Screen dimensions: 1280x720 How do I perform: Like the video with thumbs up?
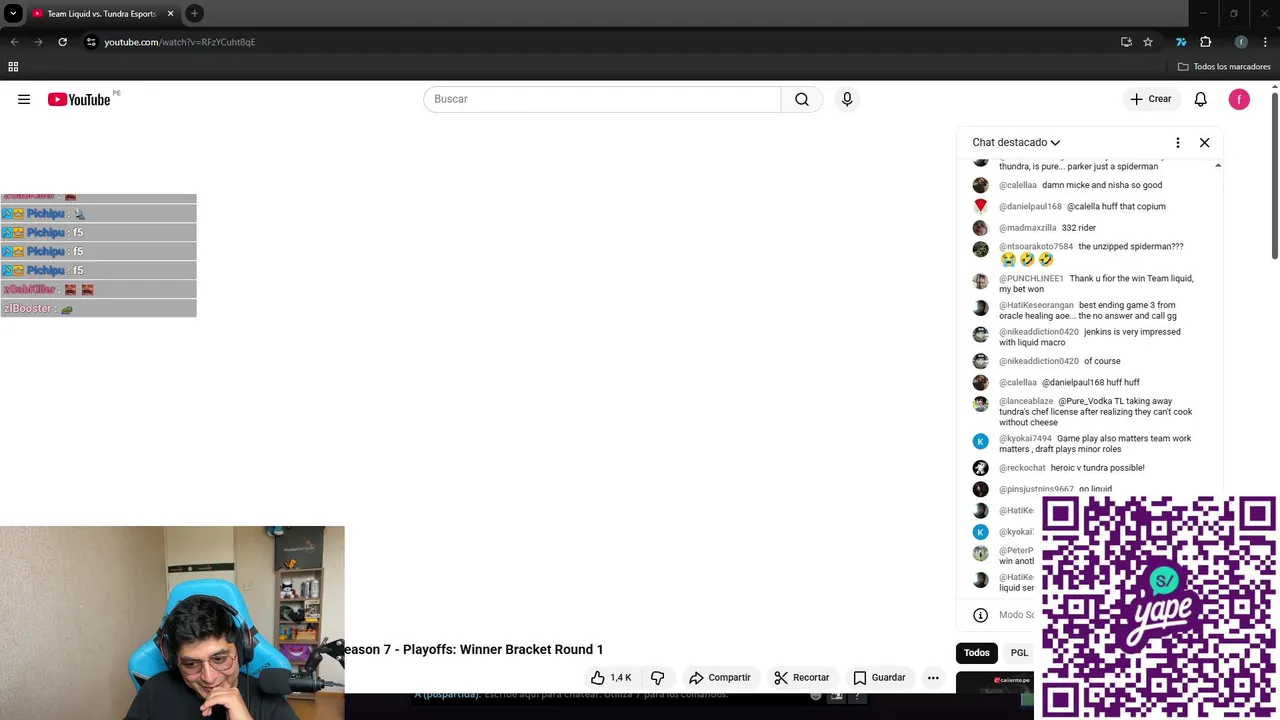[x=611, y=677]
